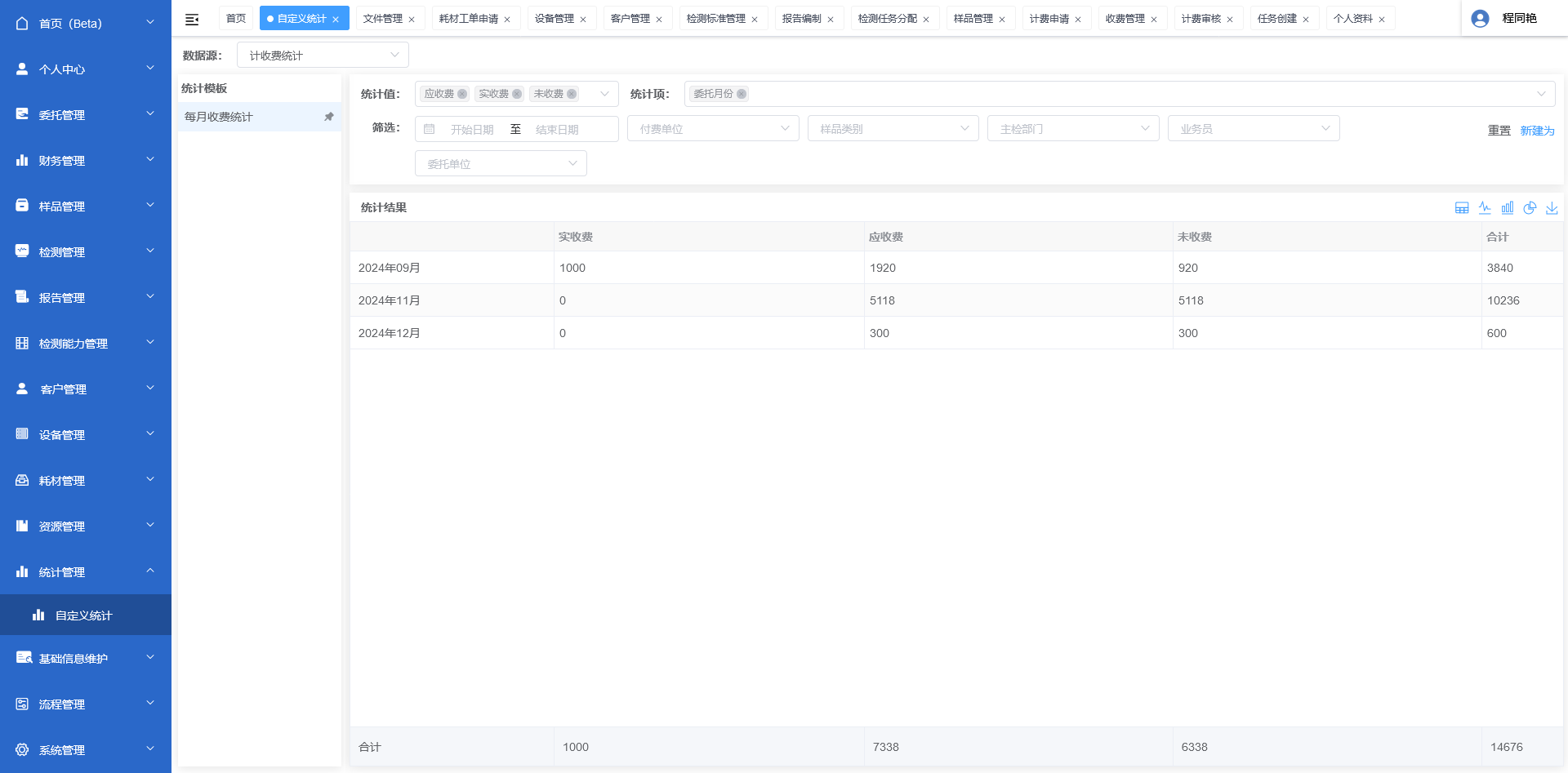This screenshot has height=773, width=1568.
Task: Click the calendar icon in date filter
Action: click(x=429, y=129)
